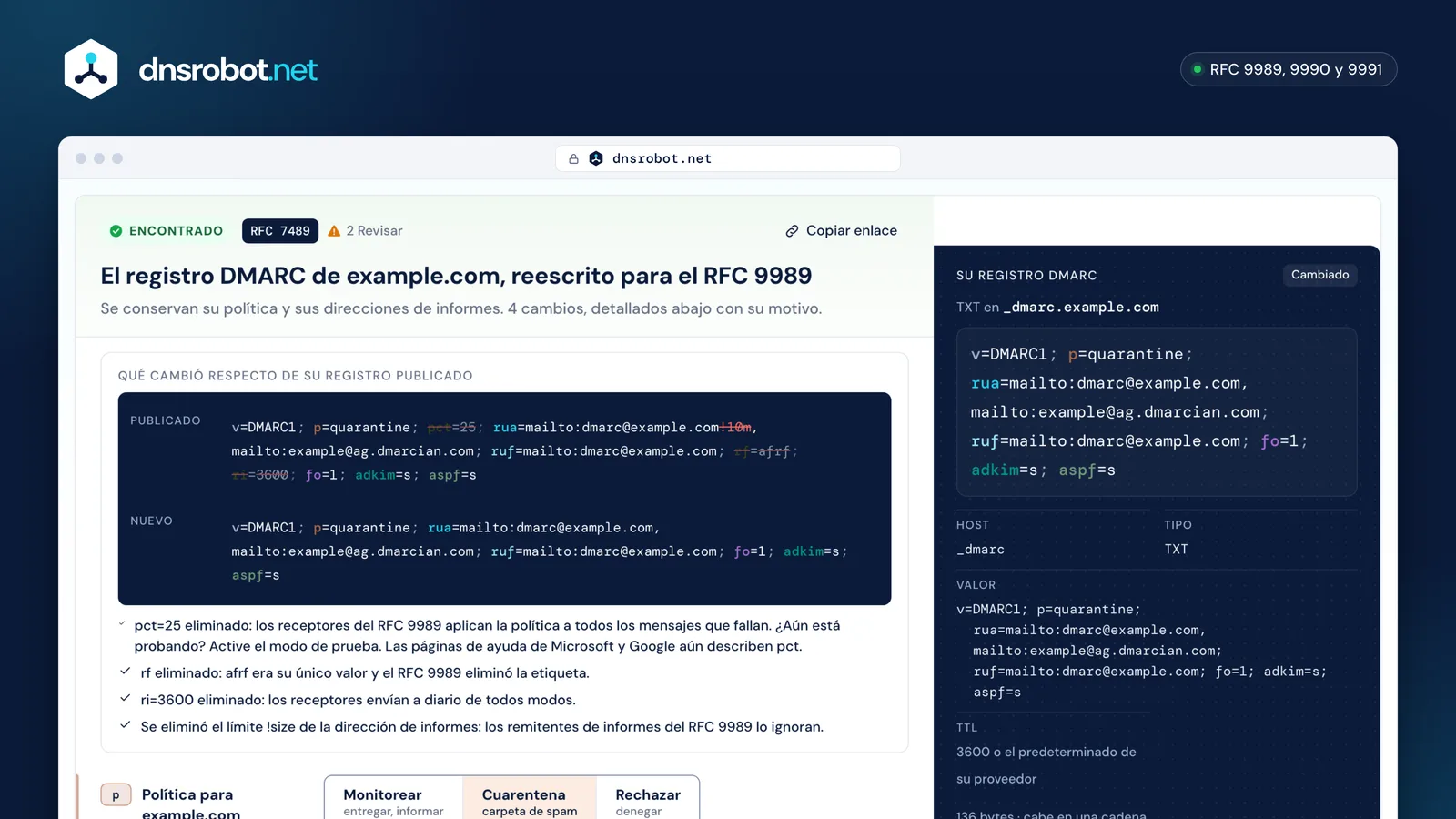Click the '_dmarc' HOST value
Screen dimensions: 1456x819
[980, 550]
